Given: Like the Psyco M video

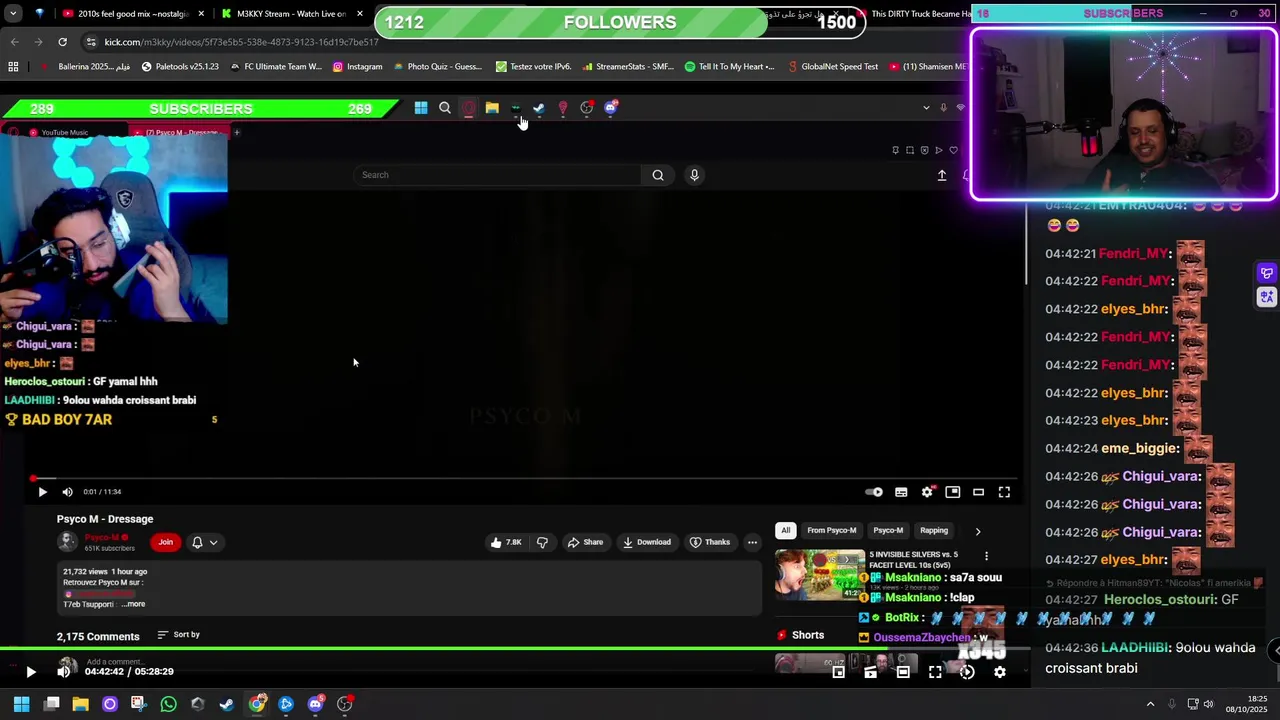Looking at the screenshot, I should pyautogui.click(x=506, y=542).
